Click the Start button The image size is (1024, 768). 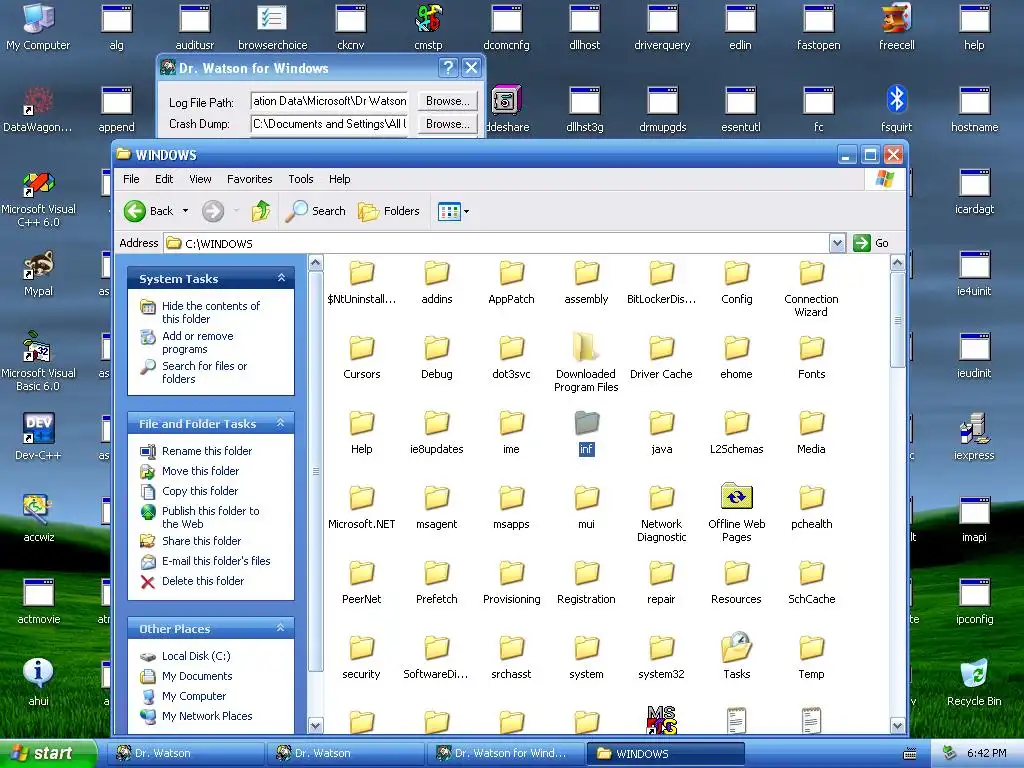point(48,753)
